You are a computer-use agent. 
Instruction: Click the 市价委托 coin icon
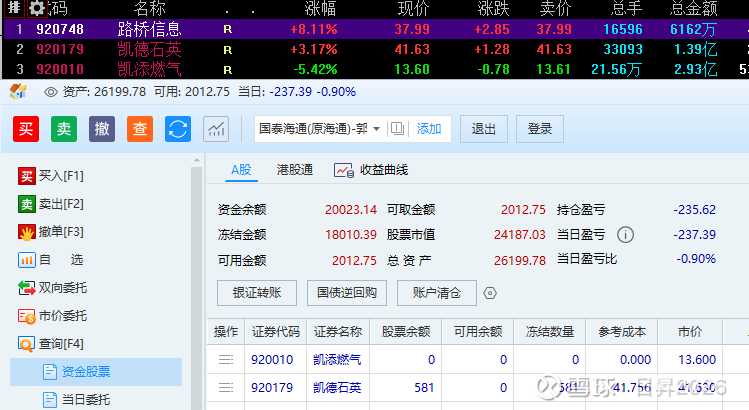tap(27, 316)
